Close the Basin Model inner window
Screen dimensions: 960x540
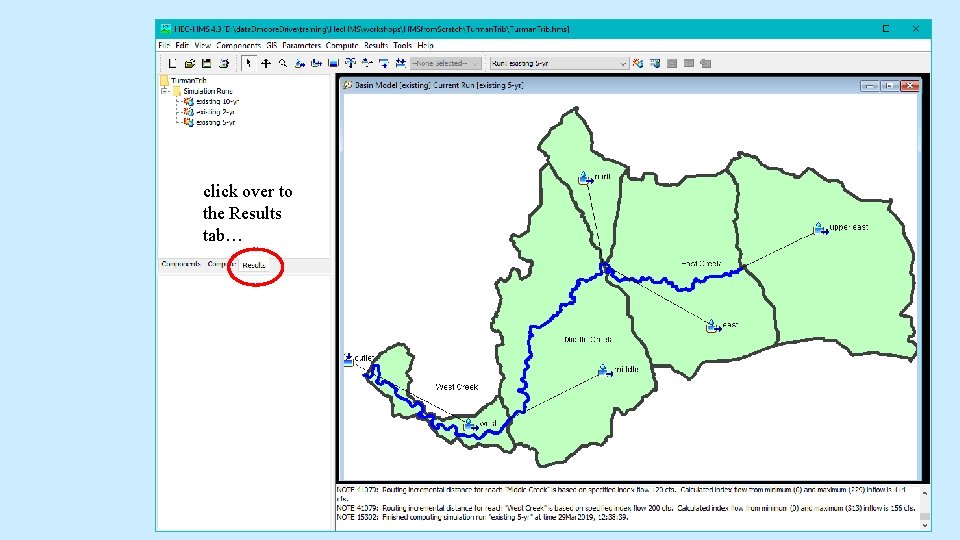tap(909, 86)
